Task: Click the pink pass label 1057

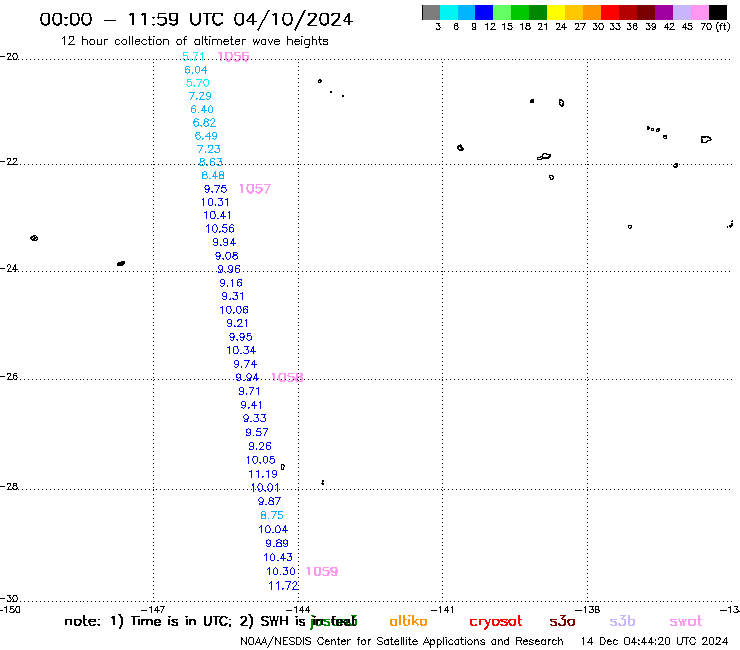Action: (x=255, y=189)
